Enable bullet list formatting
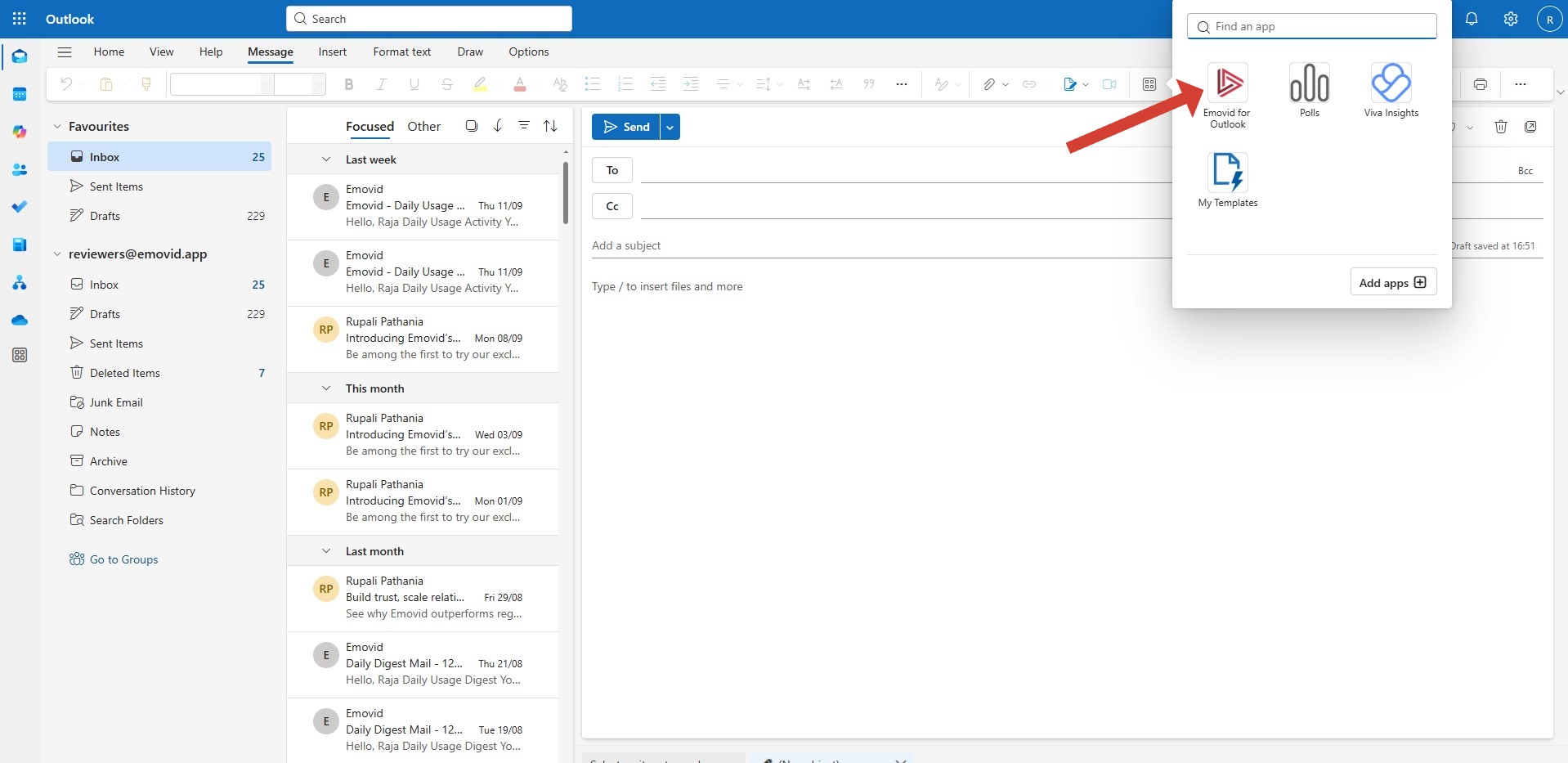Viewport: 1568px width, 763px height. click(x=592, y=83)
